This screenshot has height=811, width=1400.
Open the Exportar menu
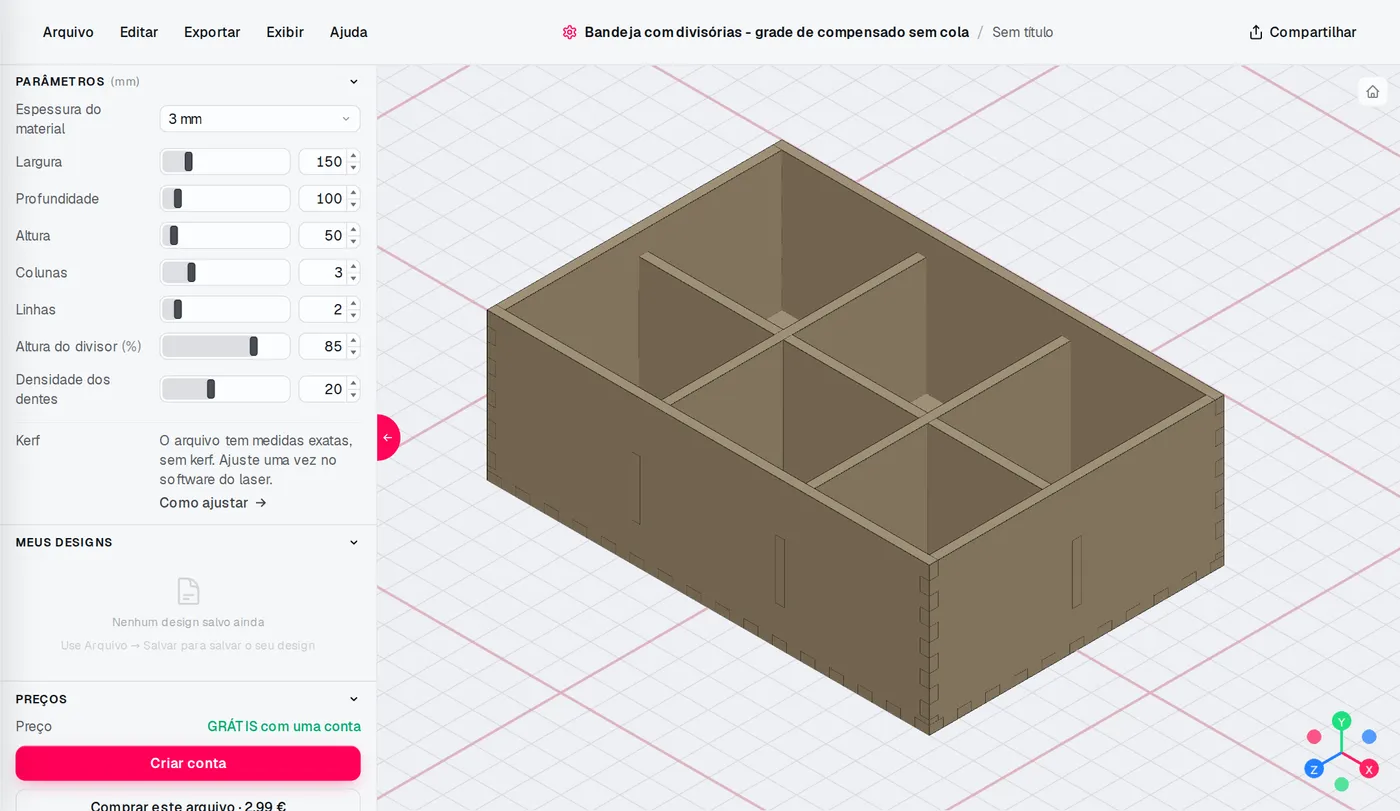pyautogui.click(x=212, y=32)
